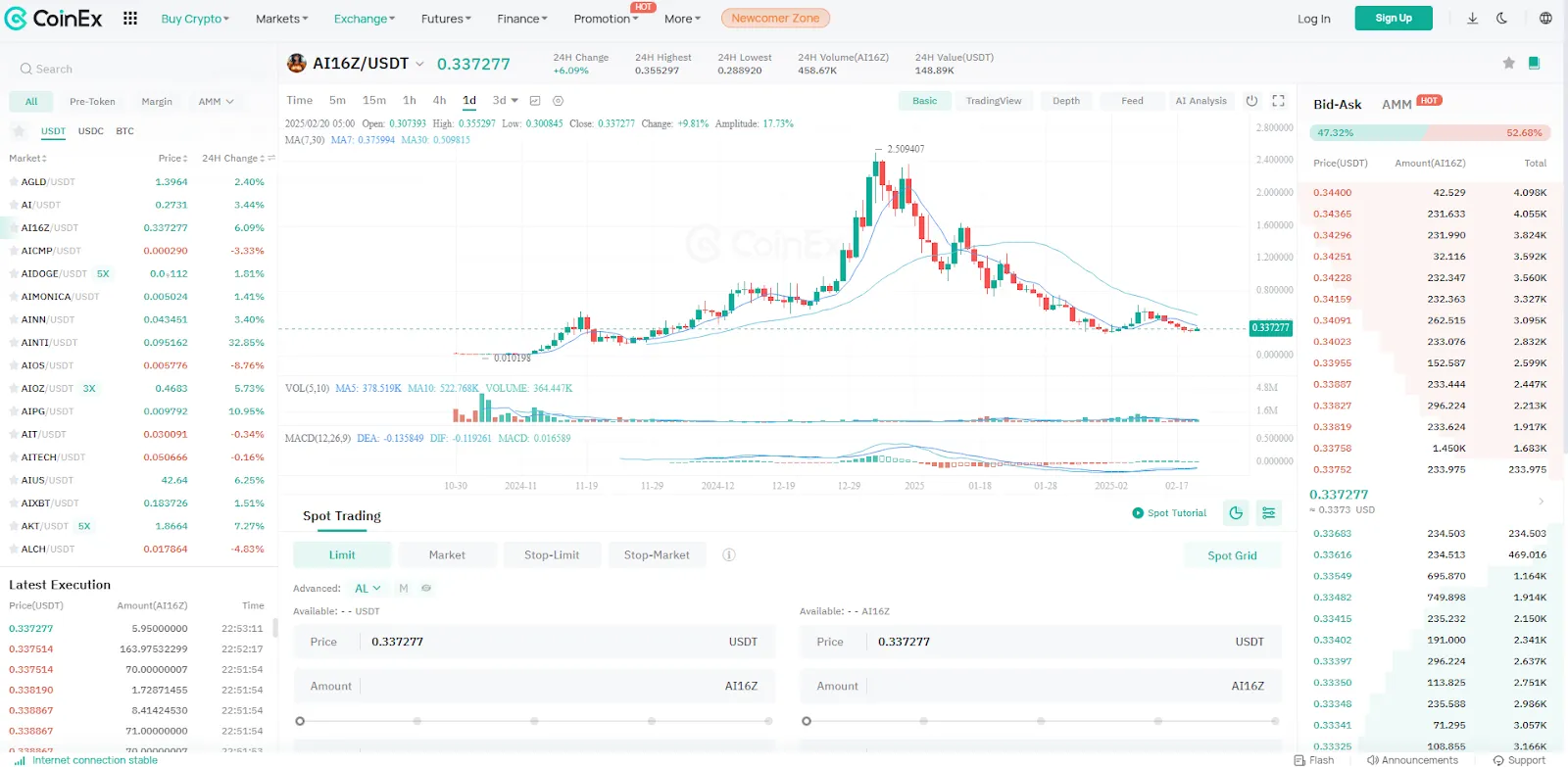The height and width of the screenshot is (767, 1568).
Task: Switch to TradingView chart tab
Action: (x=994, y=101)
